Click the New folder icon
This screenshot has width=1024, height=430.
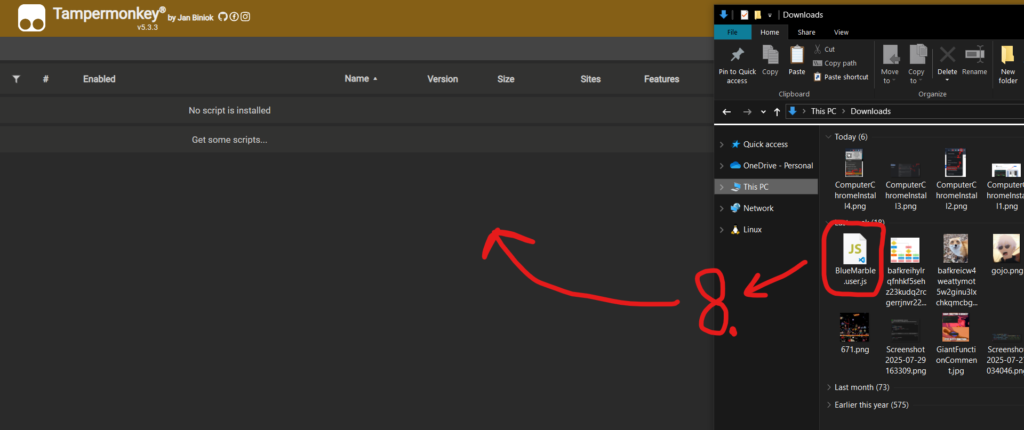click(x=1007, y=54)
